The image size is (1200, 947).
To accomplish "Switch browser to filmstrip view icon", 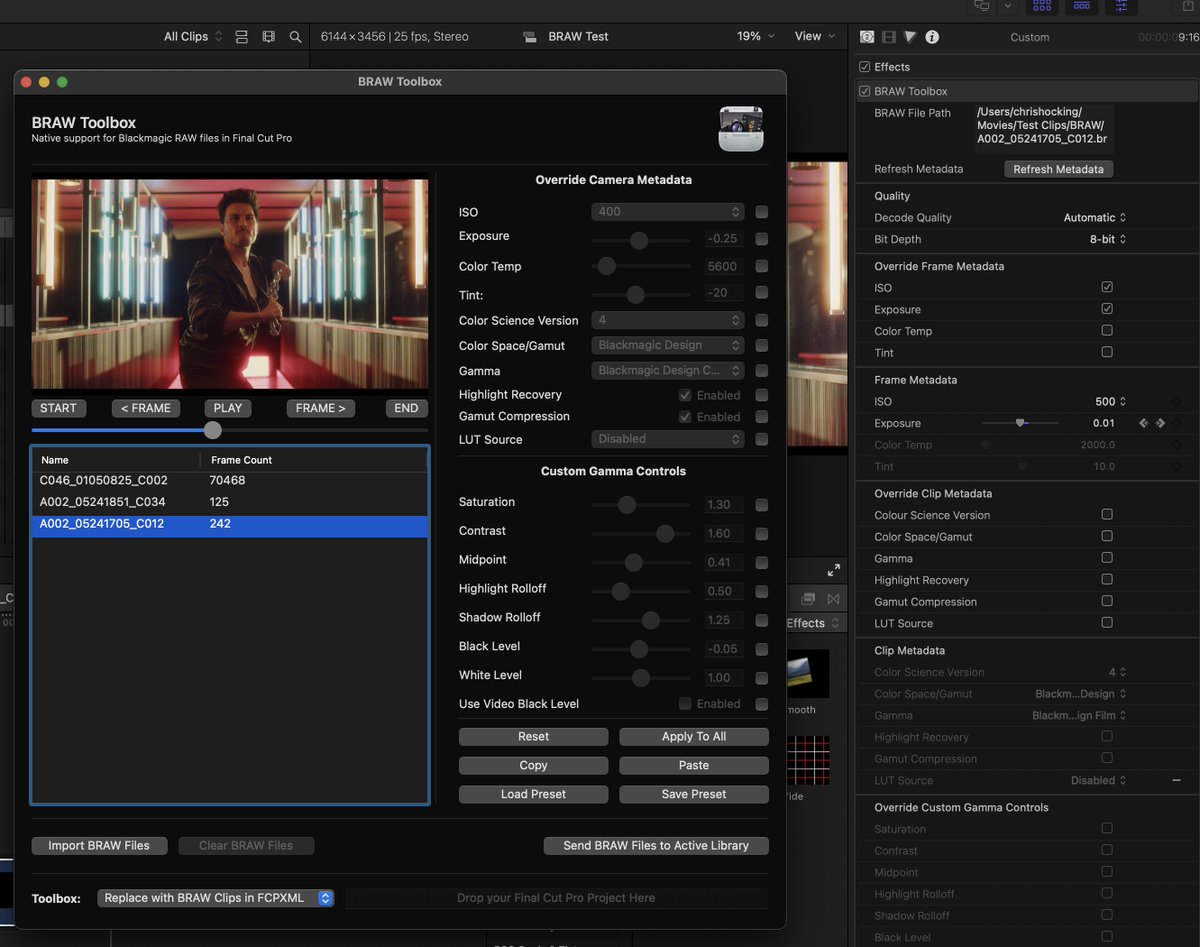I will [268, 37].
